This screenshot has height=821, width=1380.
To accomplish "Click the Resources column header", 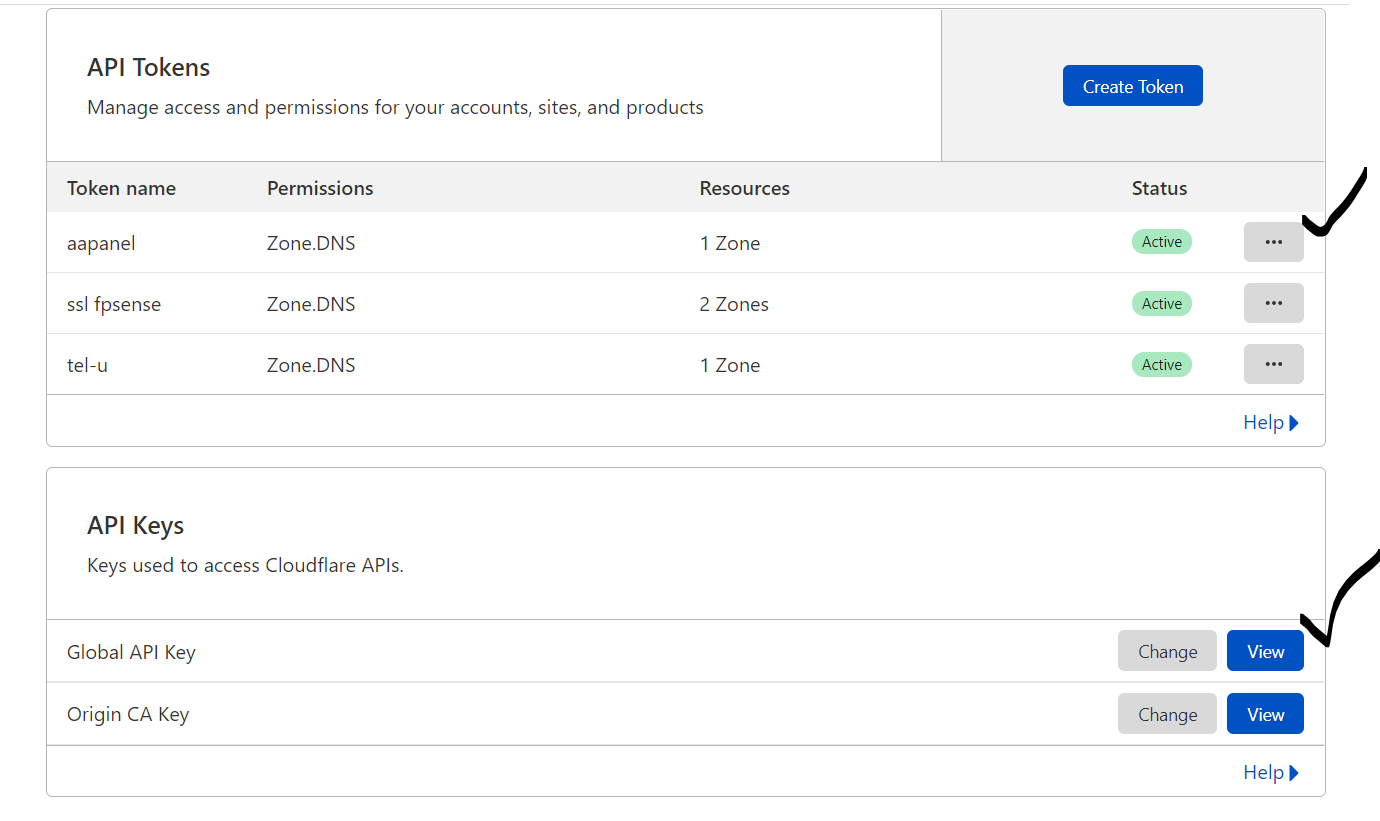I will coord(744,188).
